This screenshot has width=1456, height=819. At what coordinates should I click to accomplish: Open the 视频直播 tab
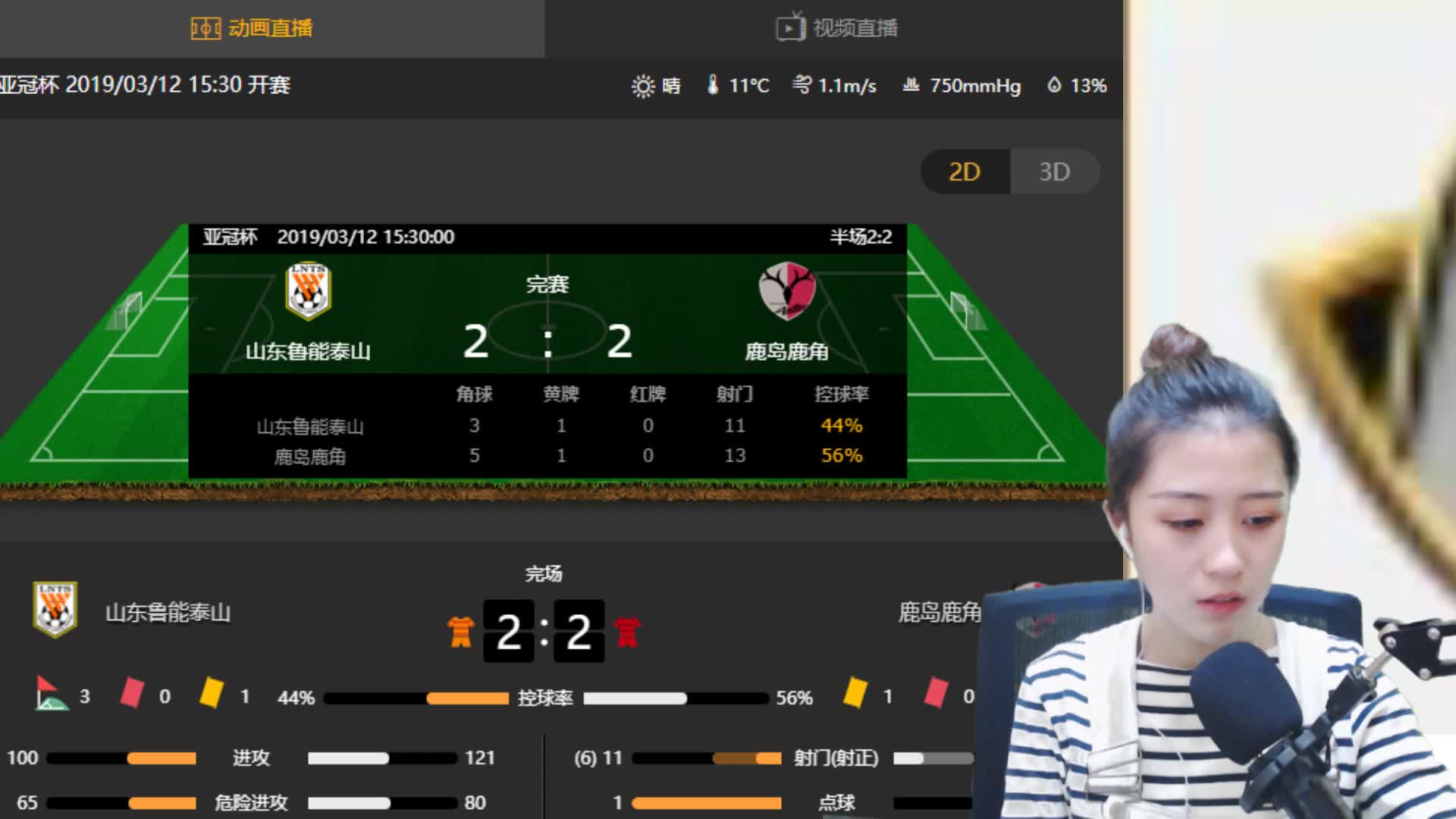tap(836, 28)
